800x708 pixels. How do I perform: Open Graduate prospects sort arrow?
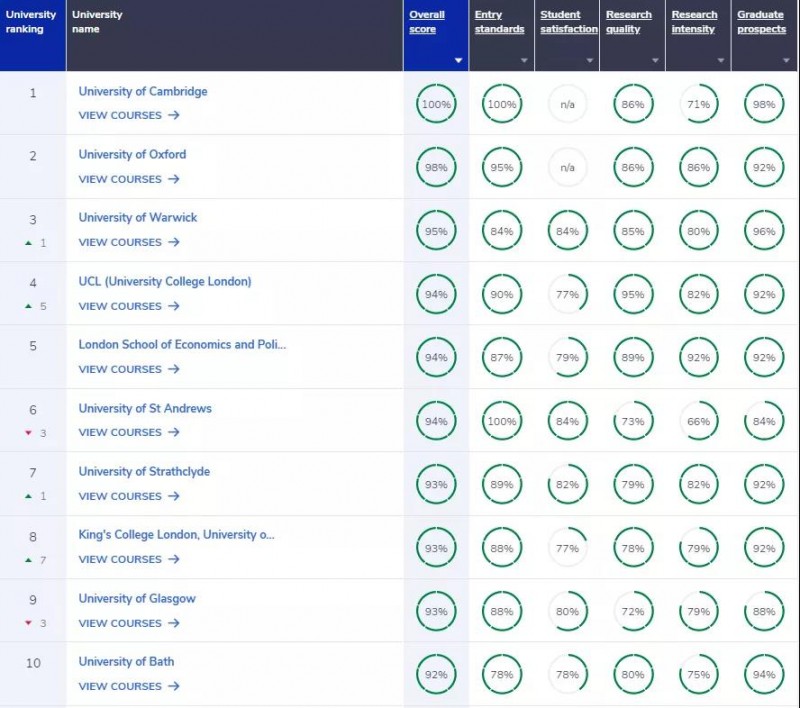786,60
